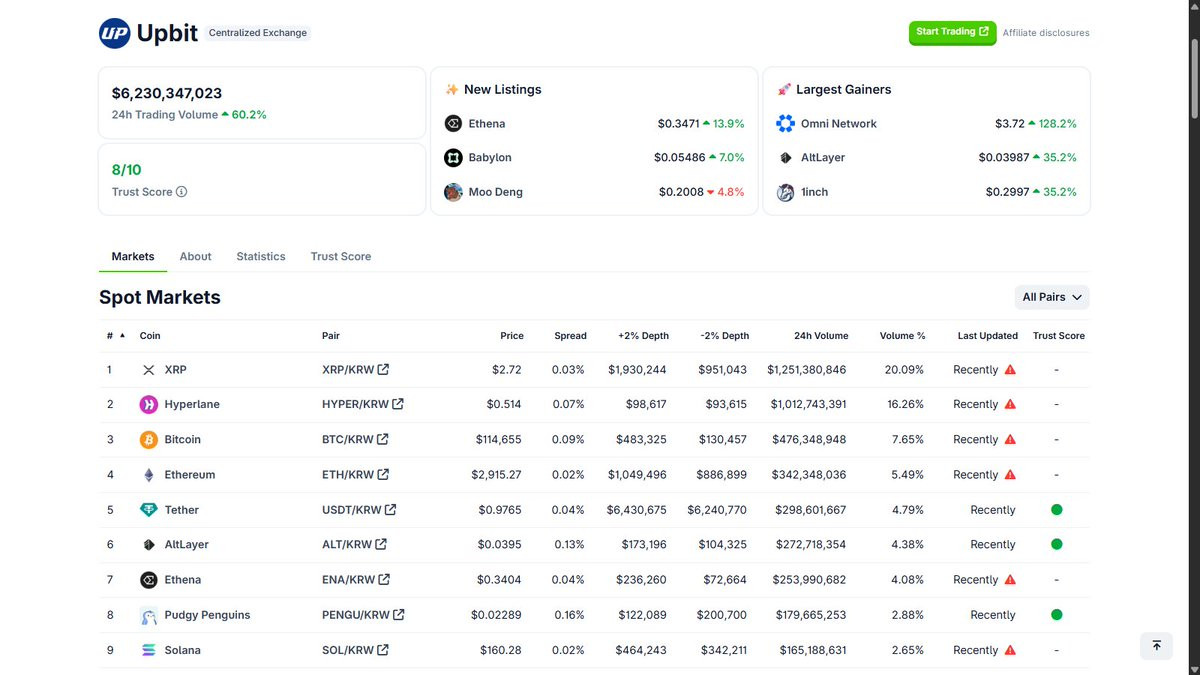Click the Moo Deng coin icon
This screenshot has width=1200, height=675.
[x=453, y=192]
